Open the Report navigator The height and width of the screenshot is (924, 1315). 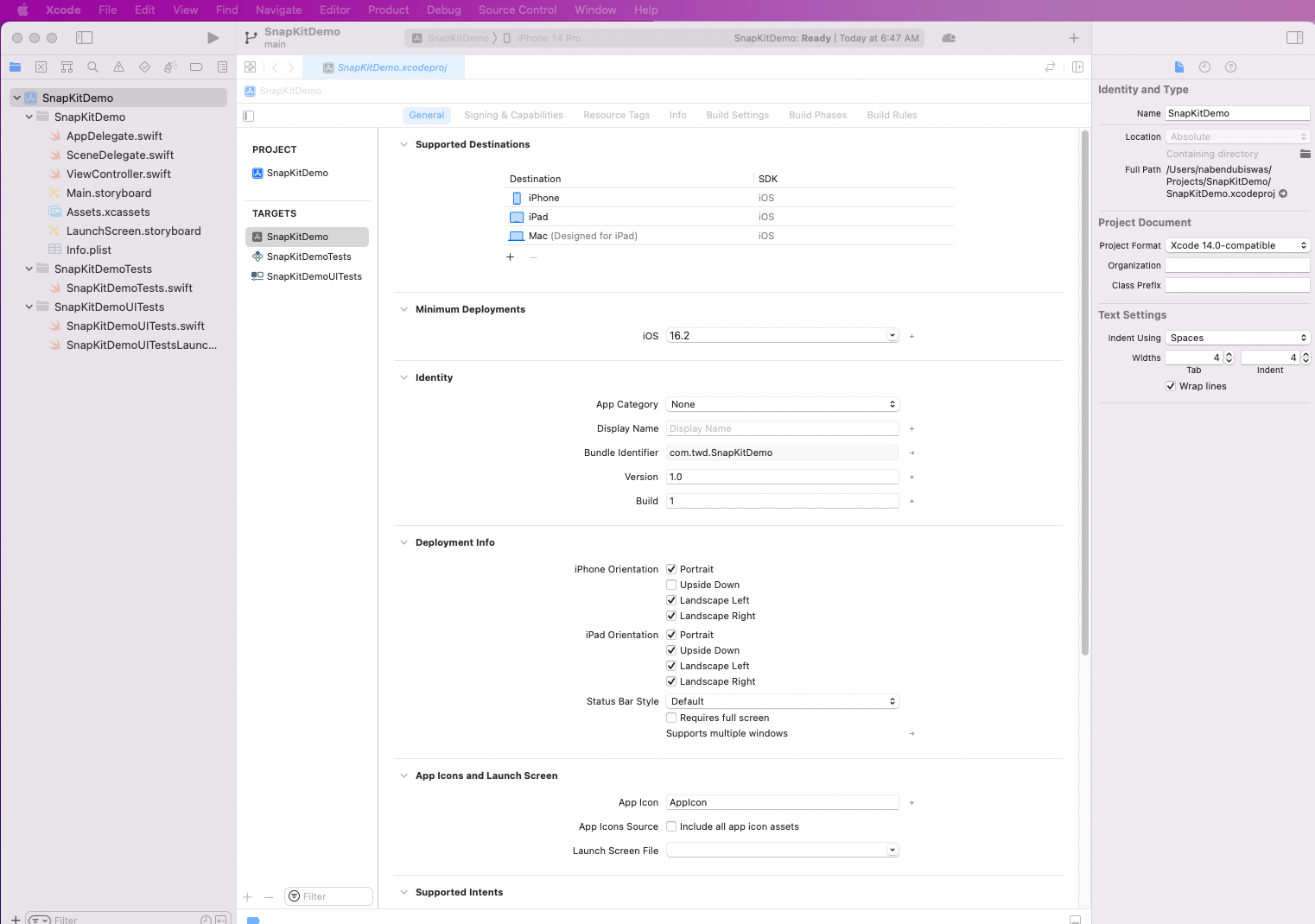click(x=222, y=67)
